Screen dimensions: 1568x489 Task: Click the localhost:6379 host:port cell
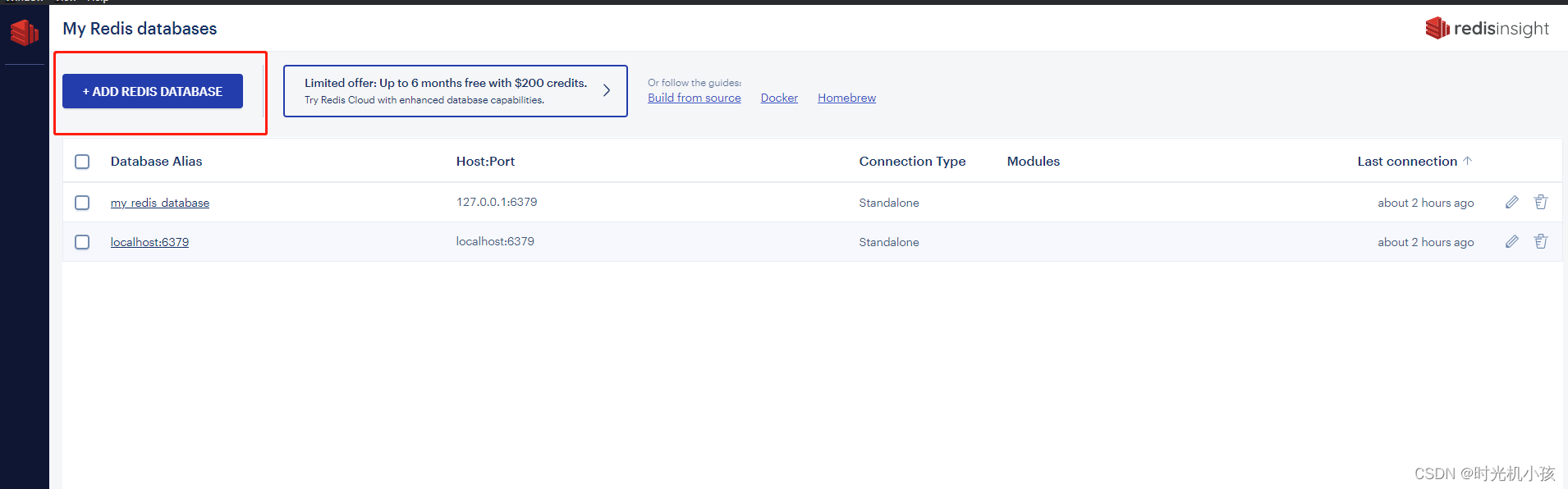click(495, 241)
